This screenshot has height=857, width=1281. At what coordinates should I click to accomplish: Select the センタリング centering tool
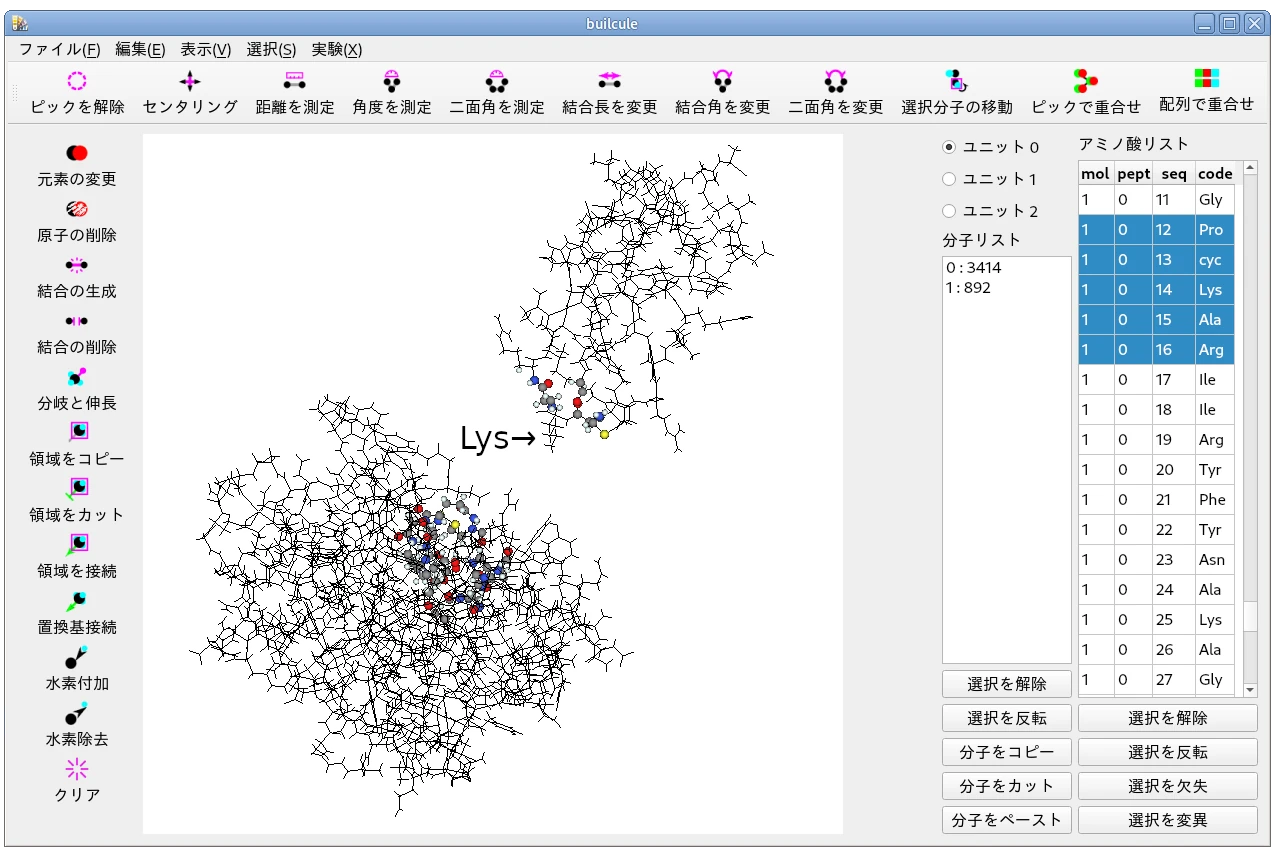[190, 82]
